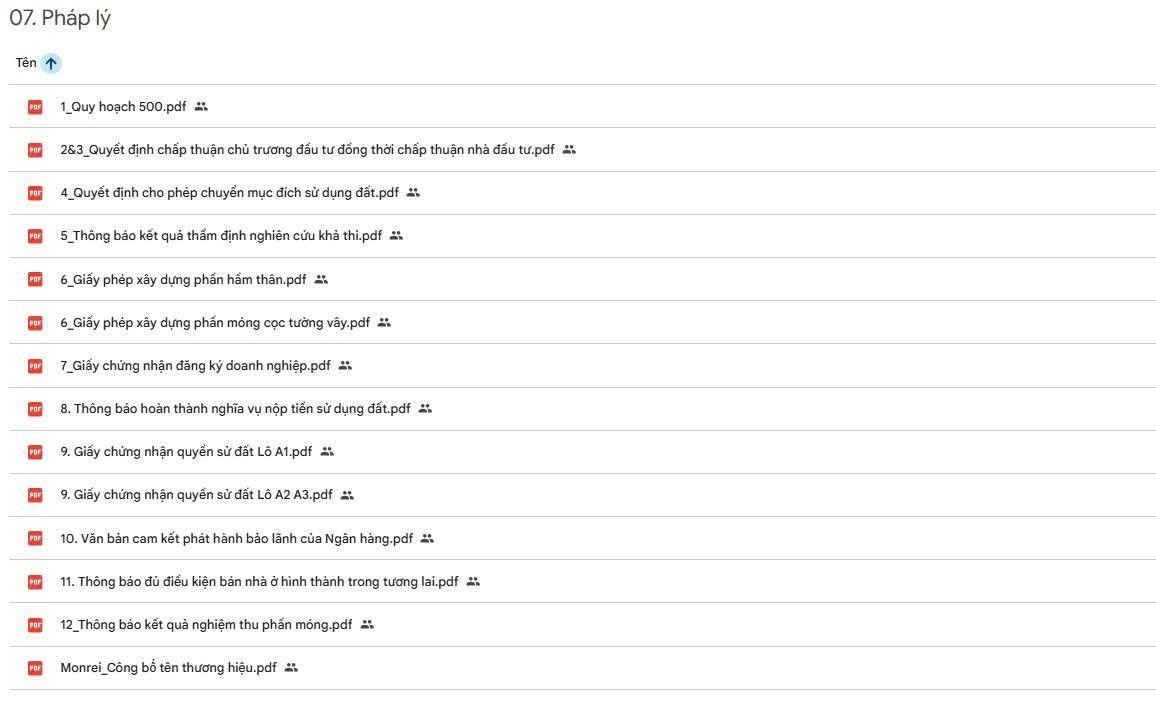
Task: Open 8. Thông báo hoàn thành nghĩa vụ nộp tiền file
Action: click(x=236, y=409)
